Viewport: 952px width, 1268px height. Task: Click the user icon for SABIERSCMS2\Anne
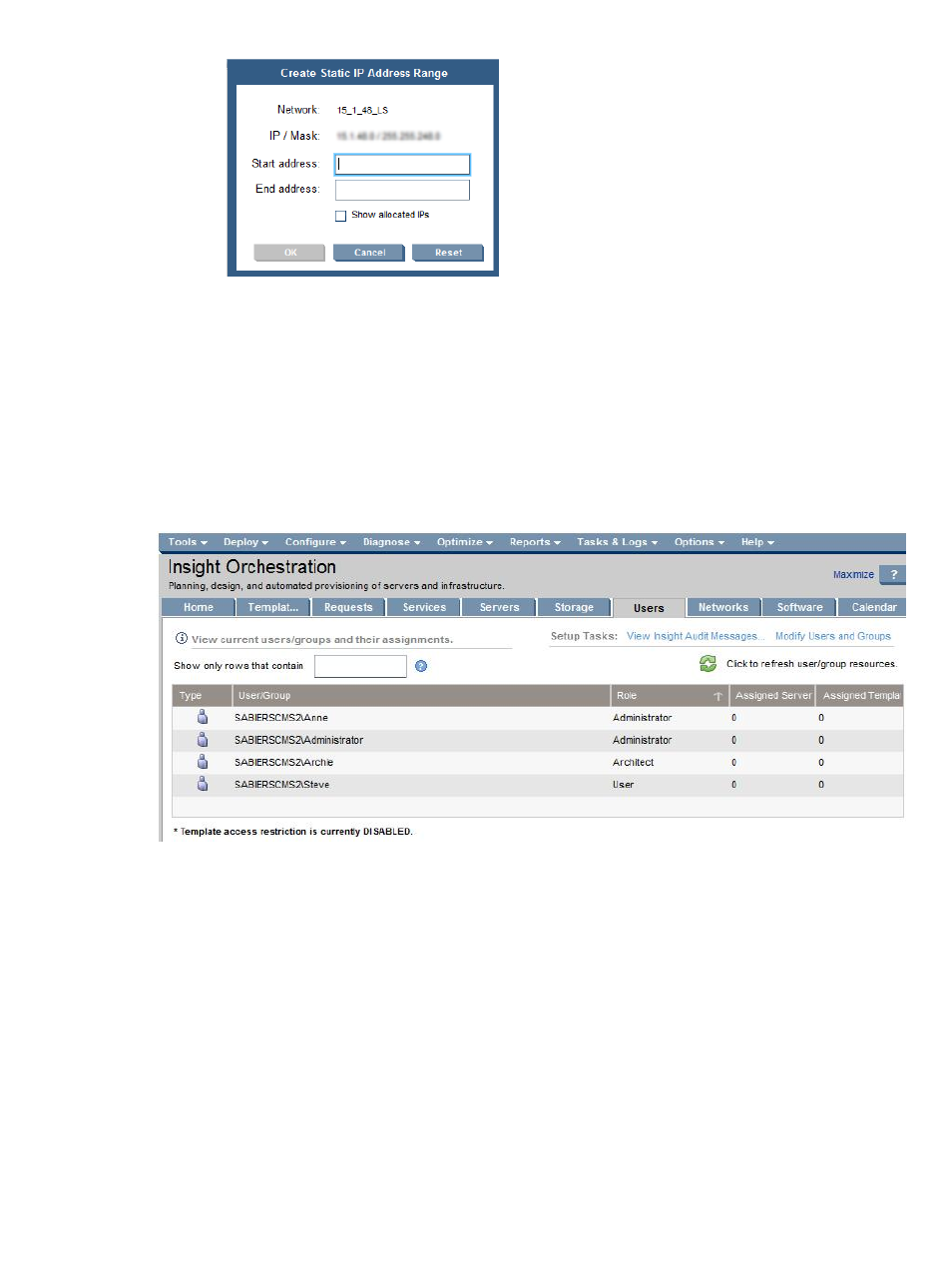click(x=203, y=717)
